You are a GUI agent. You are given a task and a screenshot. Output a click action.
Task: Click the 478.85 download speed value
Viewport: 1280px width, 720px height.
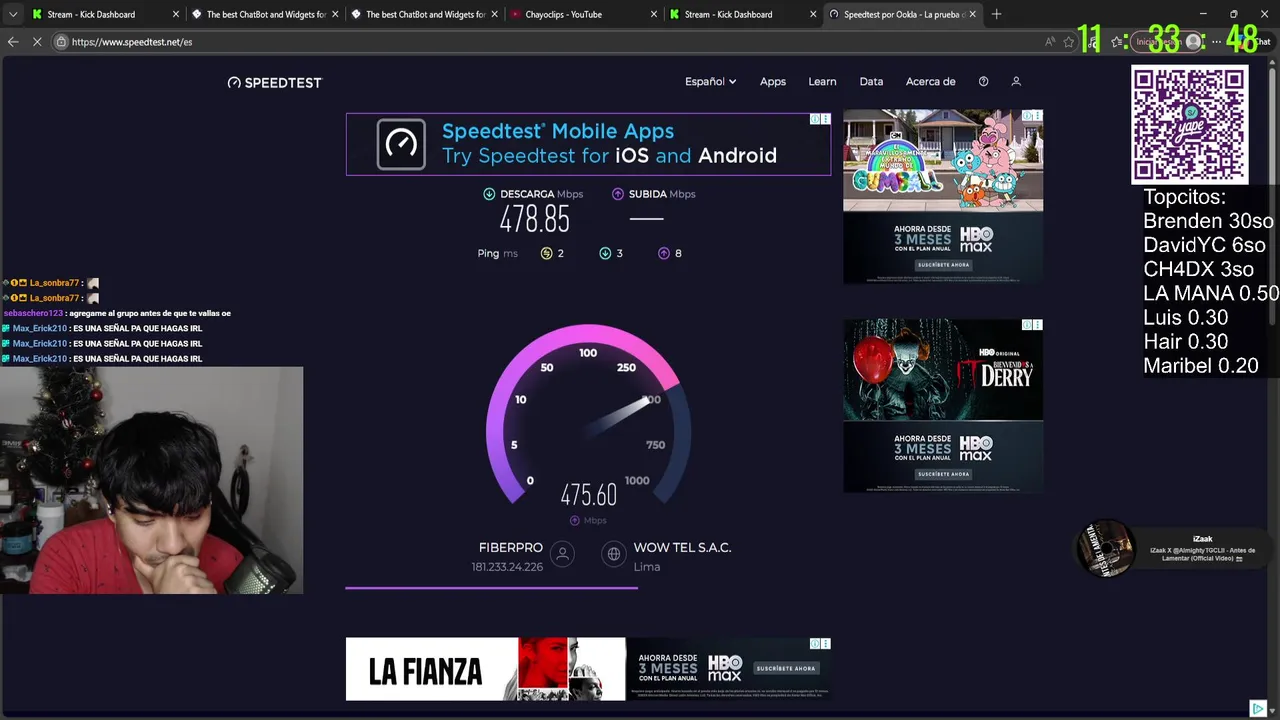point(534,219)
